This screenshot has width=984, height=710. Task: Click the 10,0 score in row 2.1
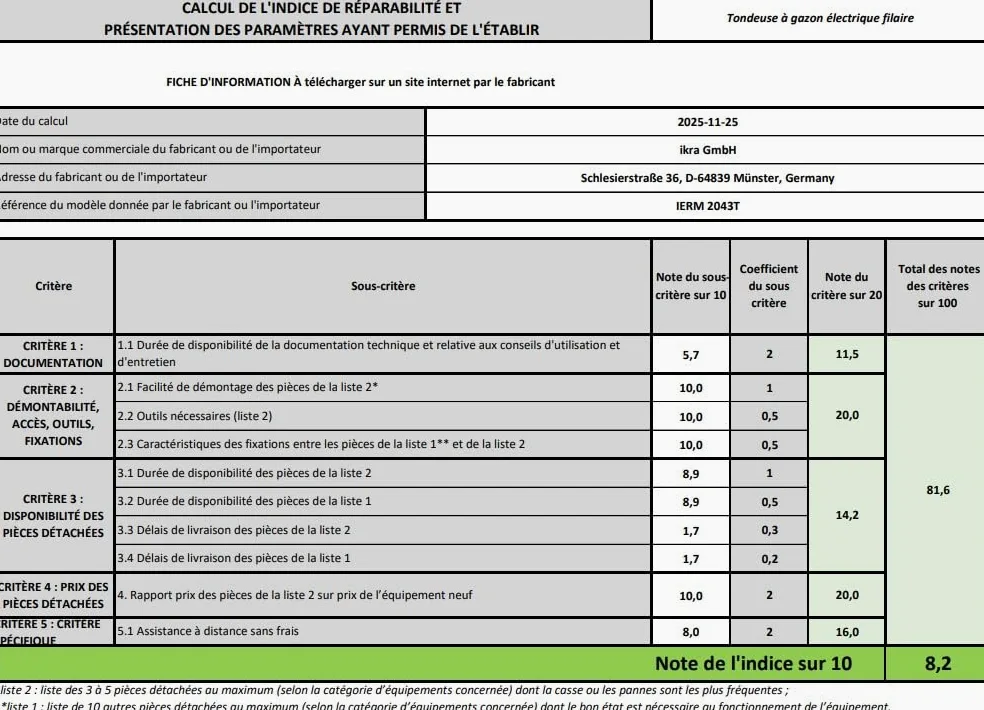coord(691,388)
